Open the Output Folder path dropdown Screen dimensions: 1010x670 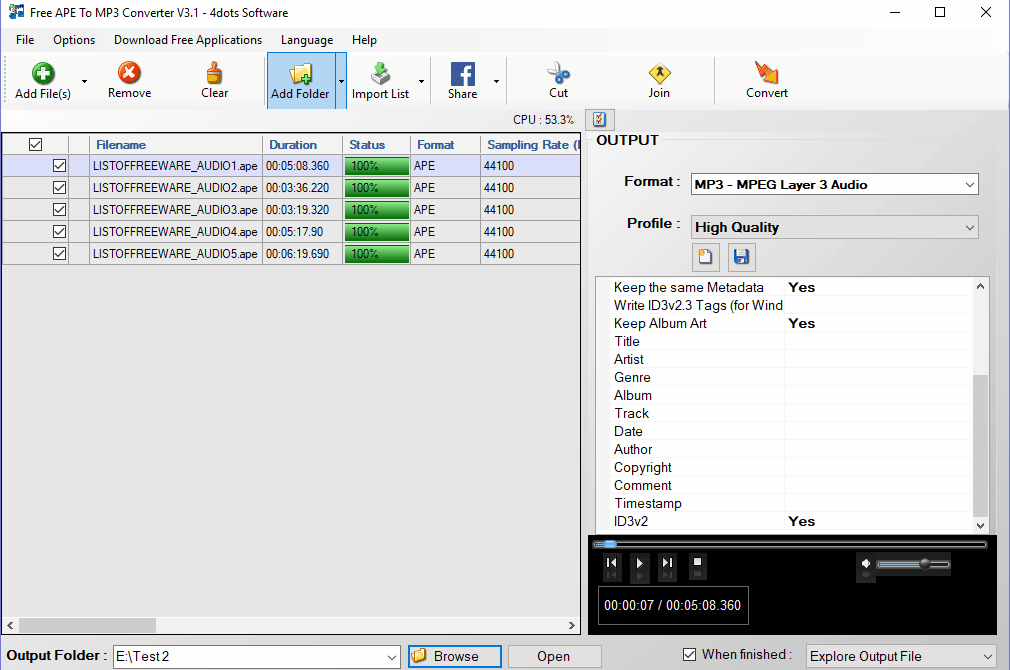(392, 657)
